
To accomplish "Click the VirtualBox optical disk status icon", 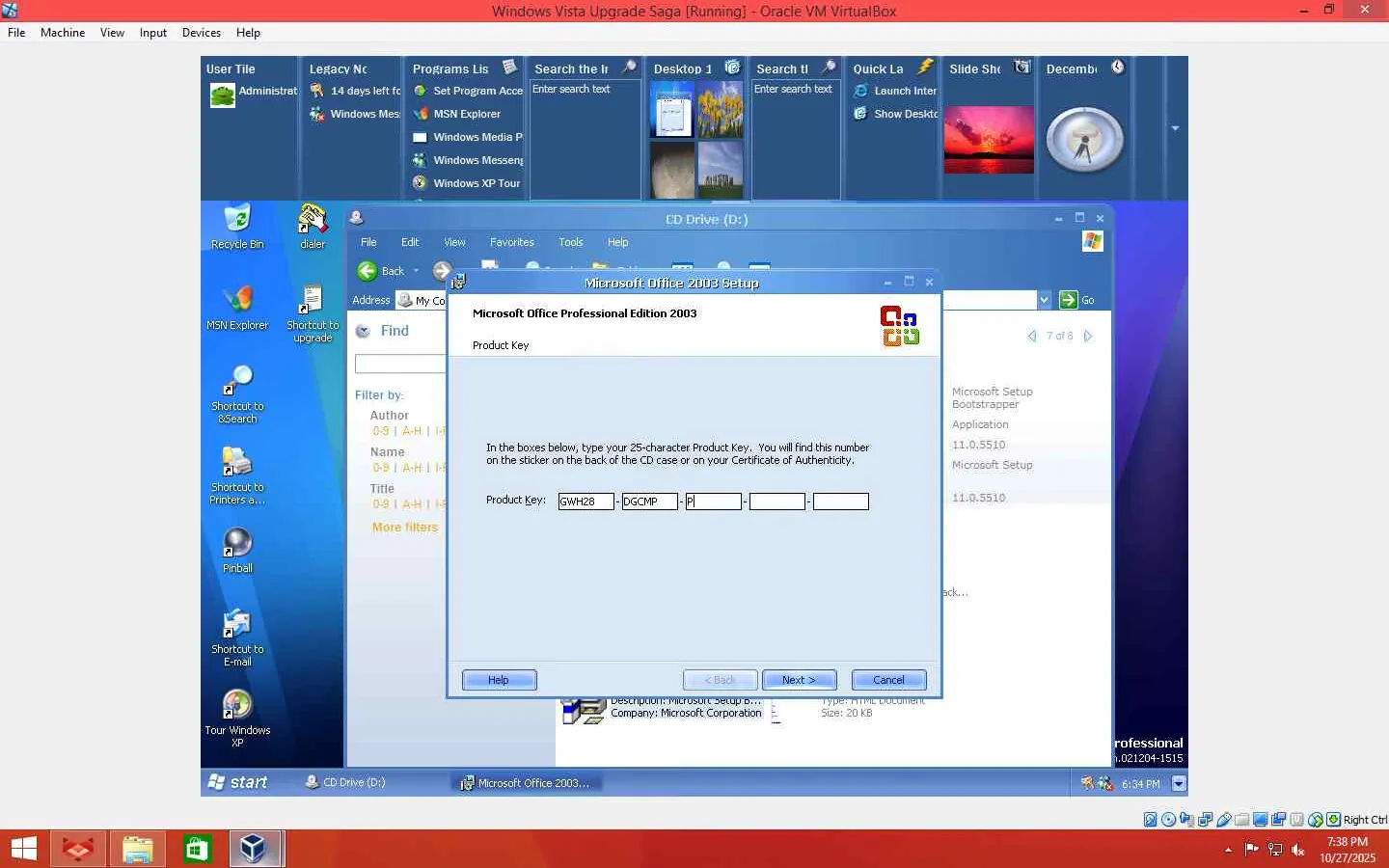I will pos(1169,820).
